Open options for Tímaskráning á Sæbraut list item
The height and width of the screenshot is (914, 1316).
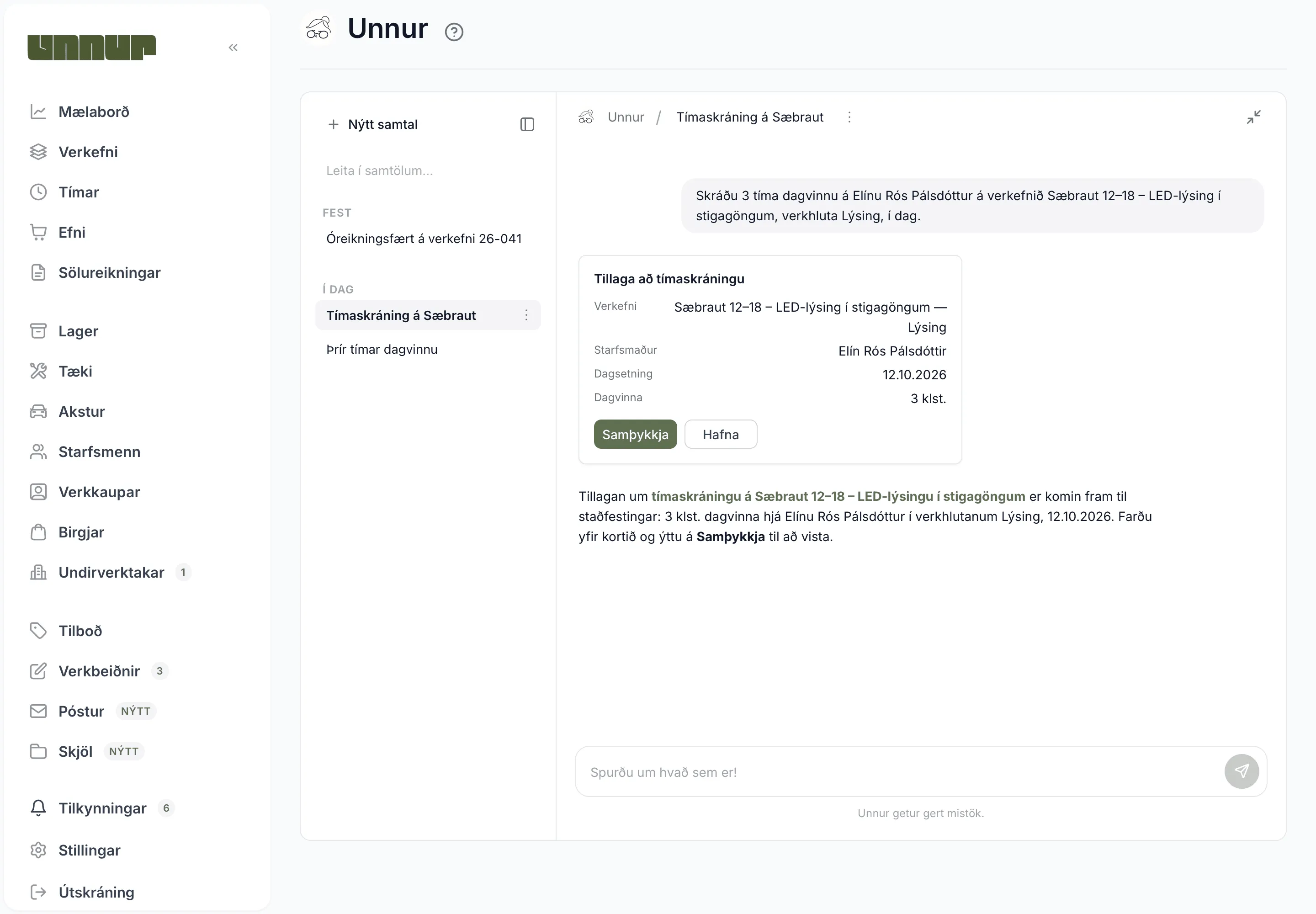click(x=526, y=315)
